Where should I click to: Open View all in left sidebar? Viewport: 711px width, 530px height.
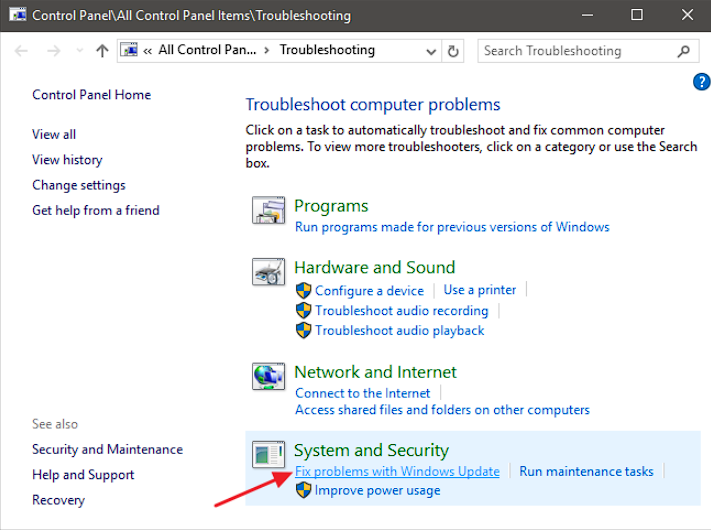(54, 134)
